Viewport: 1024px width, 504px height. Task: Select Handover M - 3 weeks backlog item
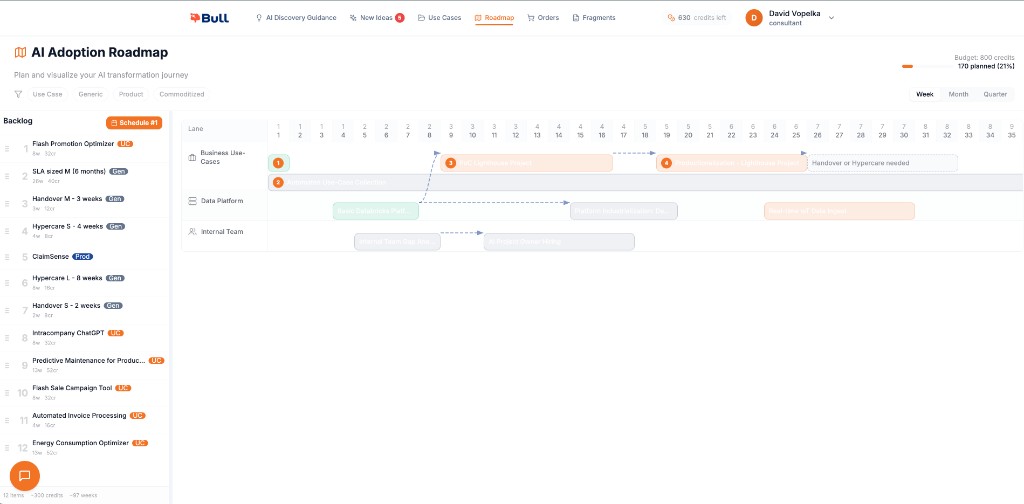pos(85,203)
